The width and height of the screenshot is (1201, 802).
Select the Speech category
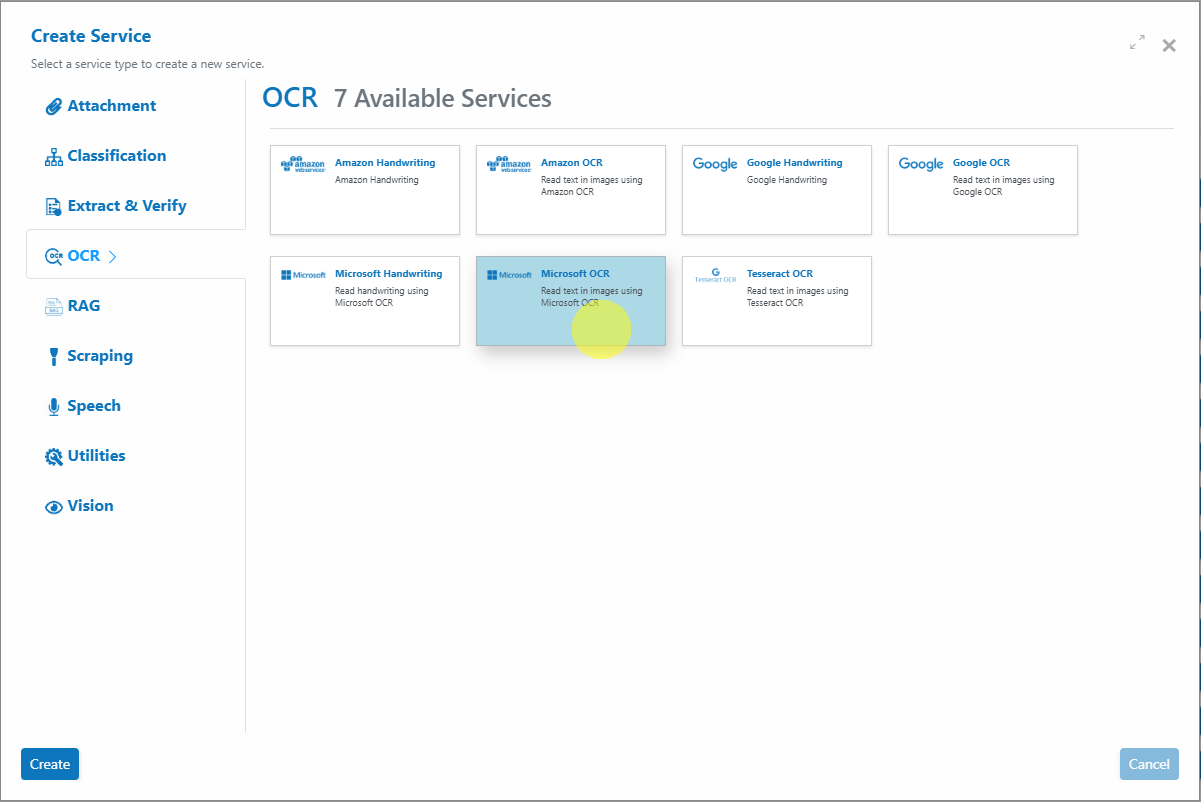[94, 406]
